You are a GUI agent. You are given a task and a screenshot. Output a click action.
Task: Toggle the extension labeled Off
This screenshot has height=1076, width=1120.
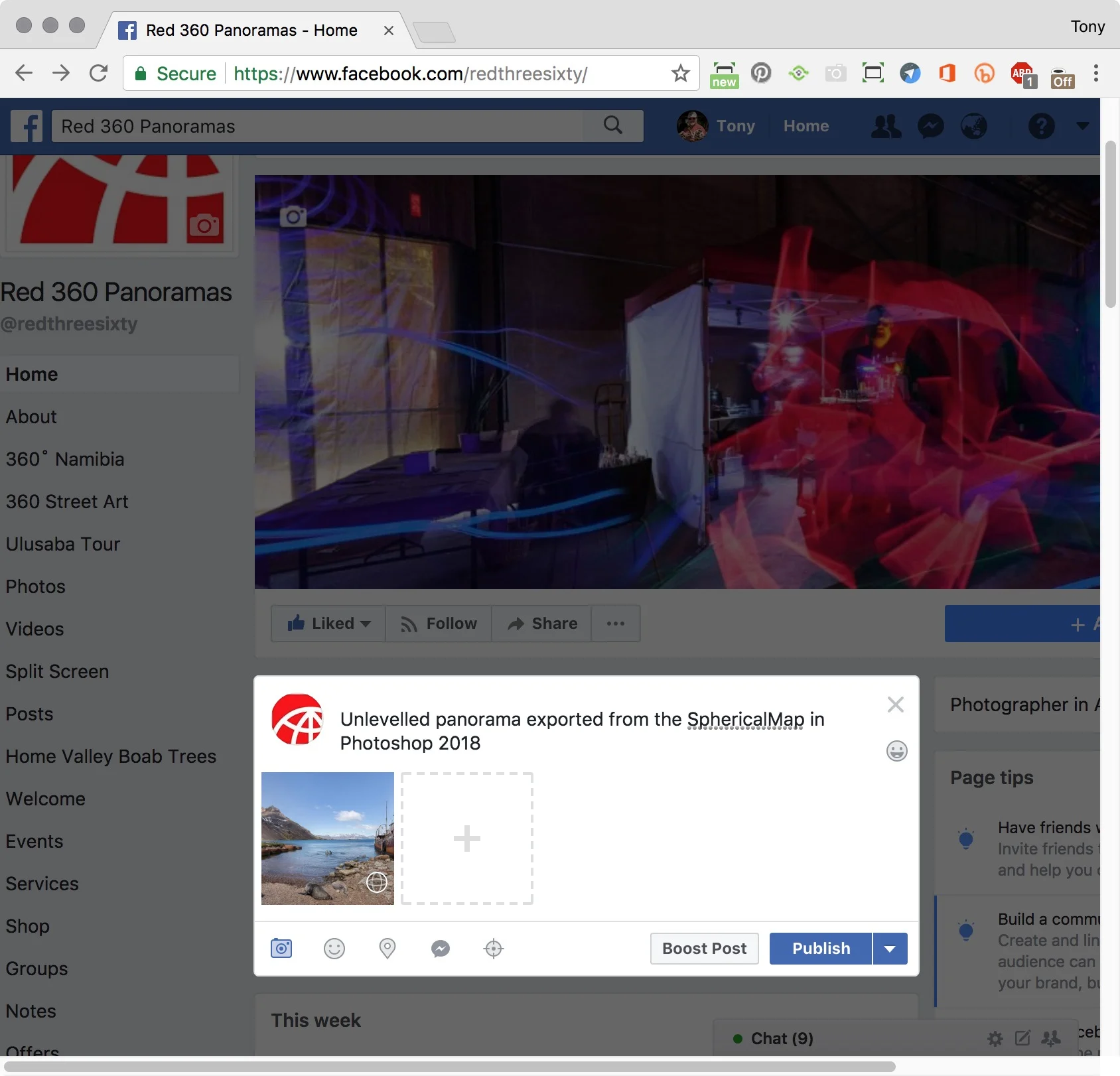point(1062,77)
